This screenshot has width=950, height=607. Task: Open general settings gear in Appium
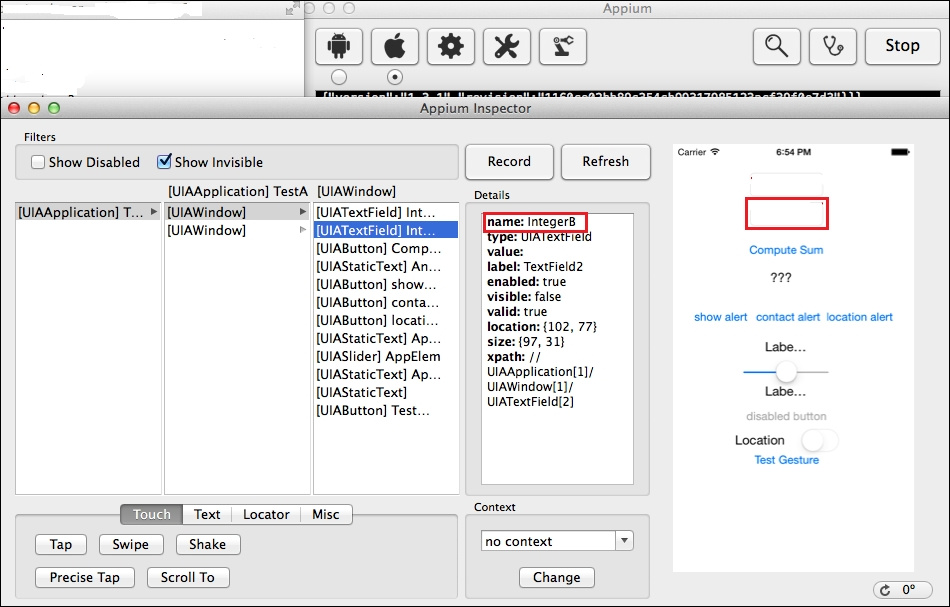tap(451, 46)
